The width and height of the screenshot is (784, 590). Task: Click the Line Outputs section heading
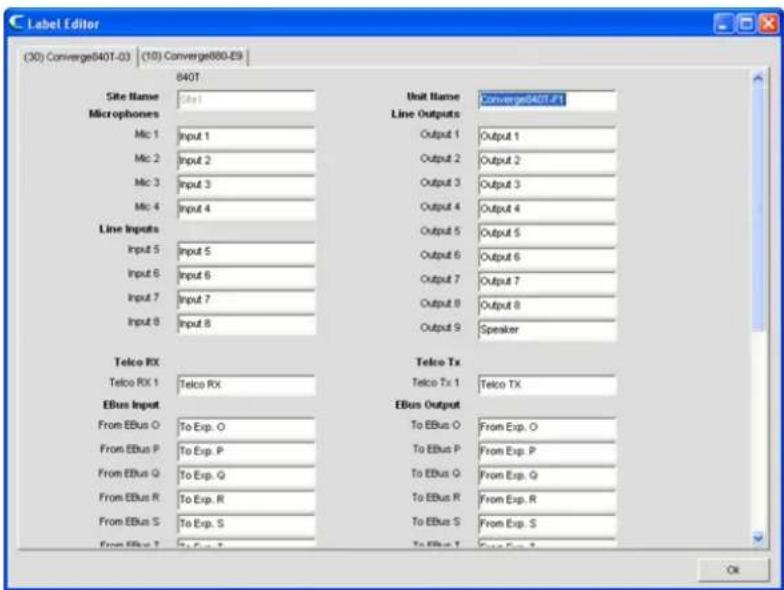426,114
